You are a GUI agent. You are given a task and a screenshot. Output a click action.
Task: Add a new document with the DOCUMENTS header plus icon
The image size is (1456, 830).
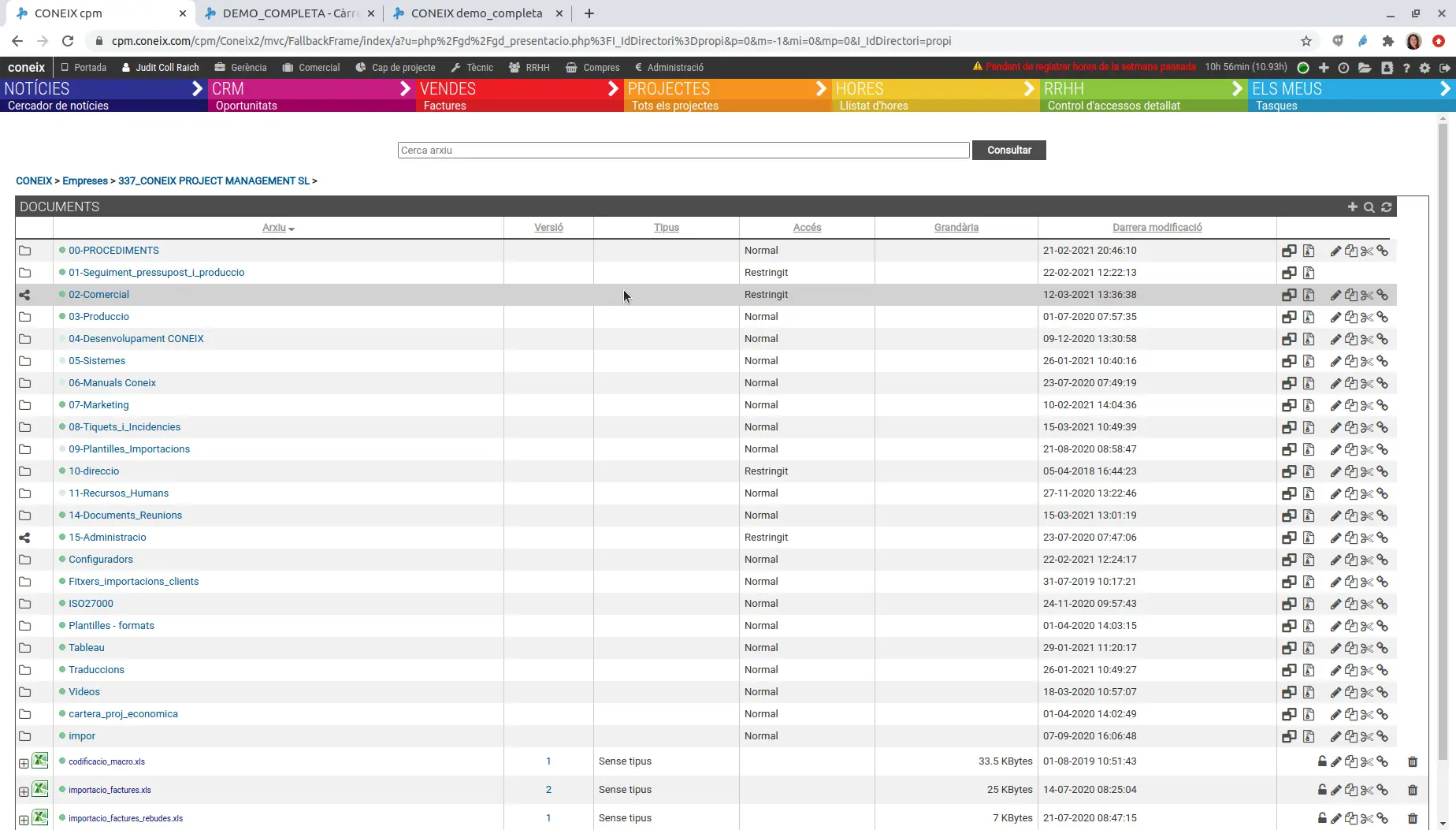point(1353,207)
